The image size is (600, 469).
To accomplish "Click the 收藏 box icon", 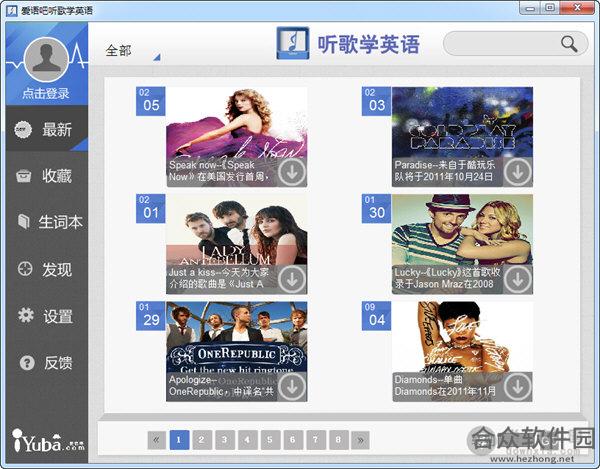I will coord(24,176).
